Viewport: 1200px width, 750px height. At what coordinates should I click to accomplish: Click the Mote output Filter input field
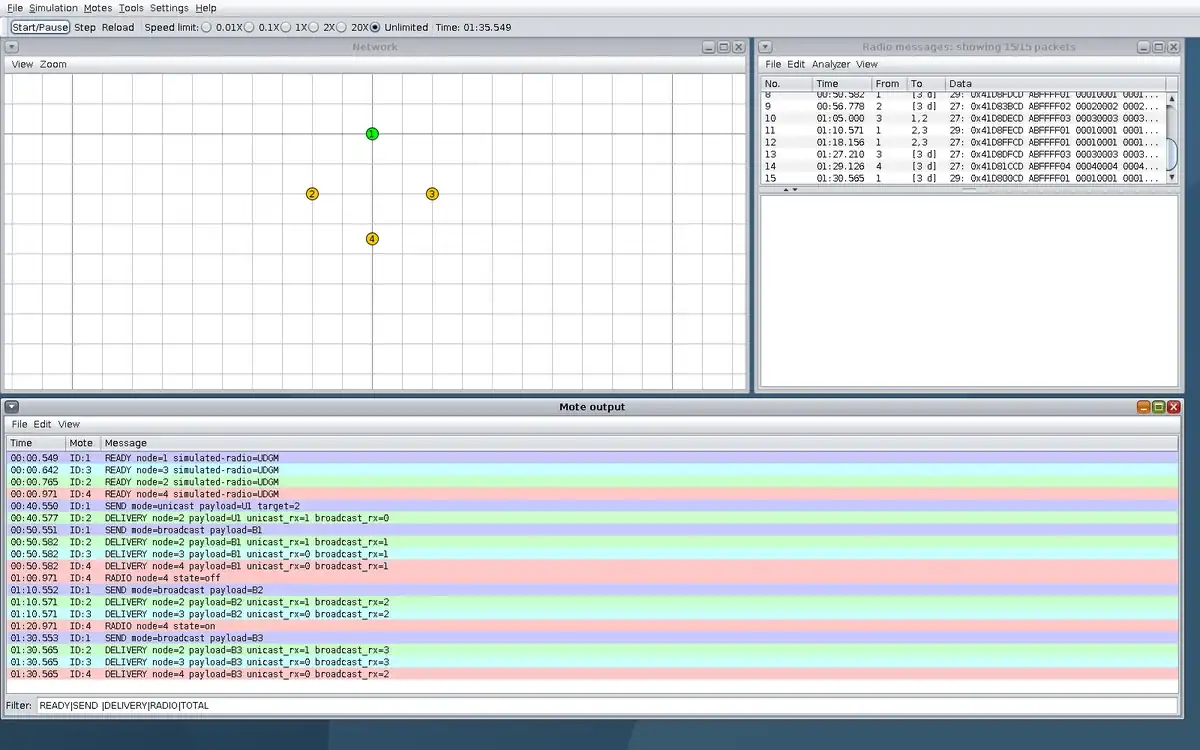coord(608,705)
